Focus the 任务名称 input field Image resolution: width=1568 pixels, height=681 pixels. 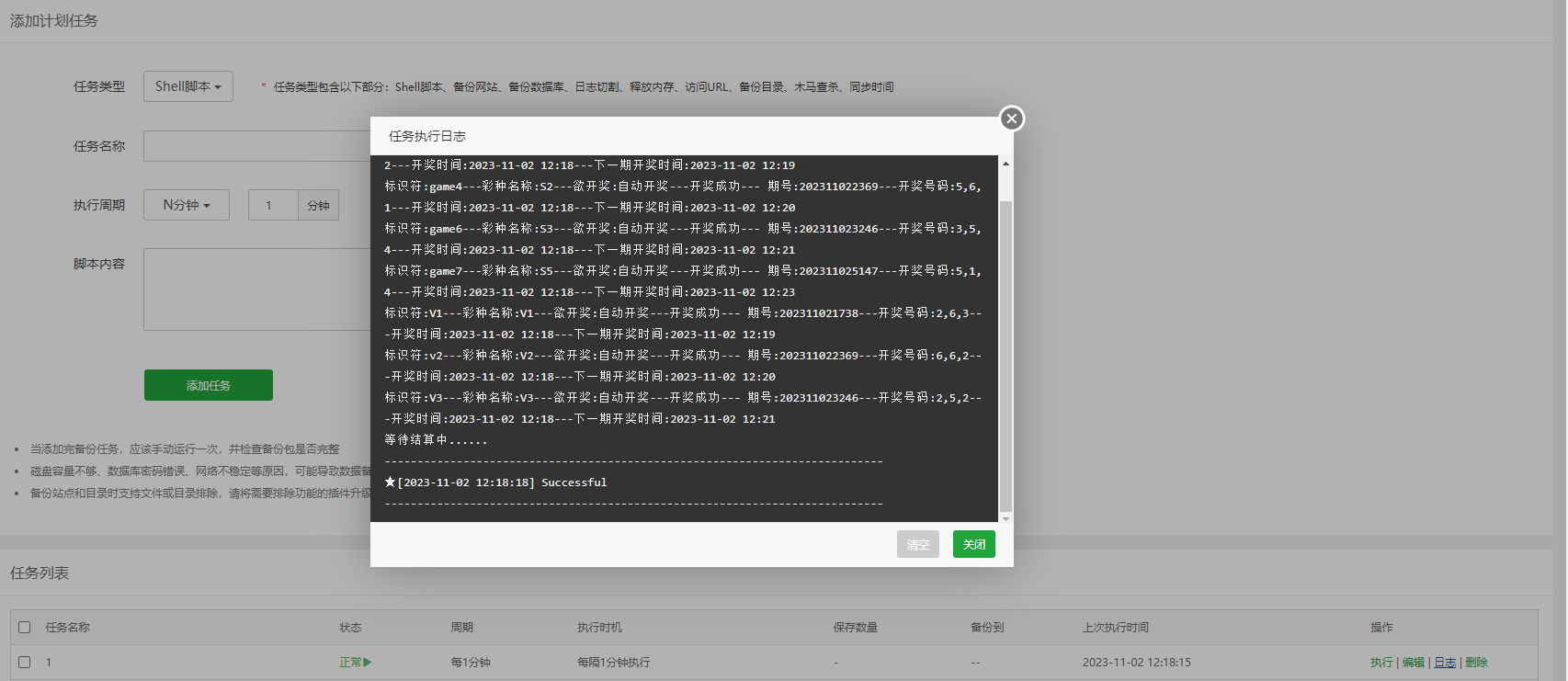pyautogui.click(x=257, y=146)
